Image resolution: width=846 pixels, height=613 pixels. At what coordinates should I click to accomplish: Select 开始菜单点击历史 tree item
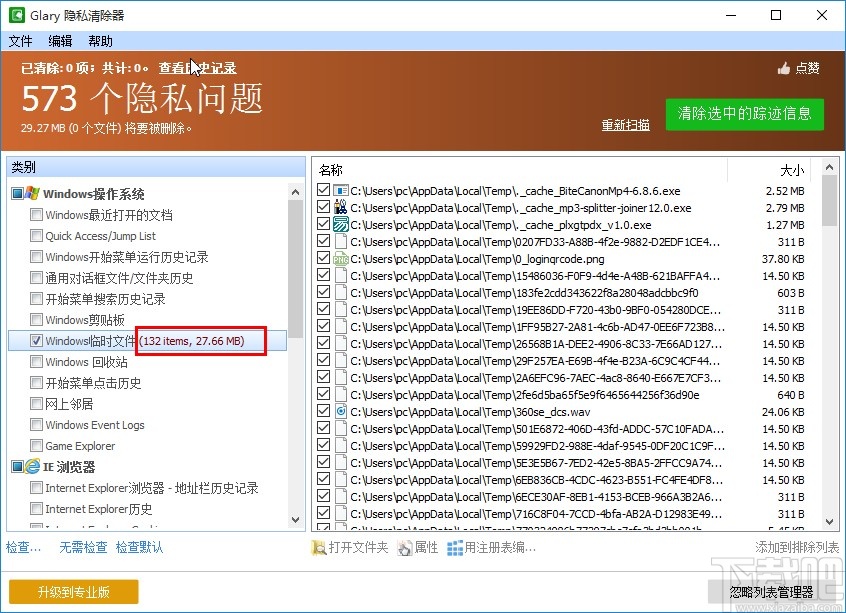(x=93, y=383)
